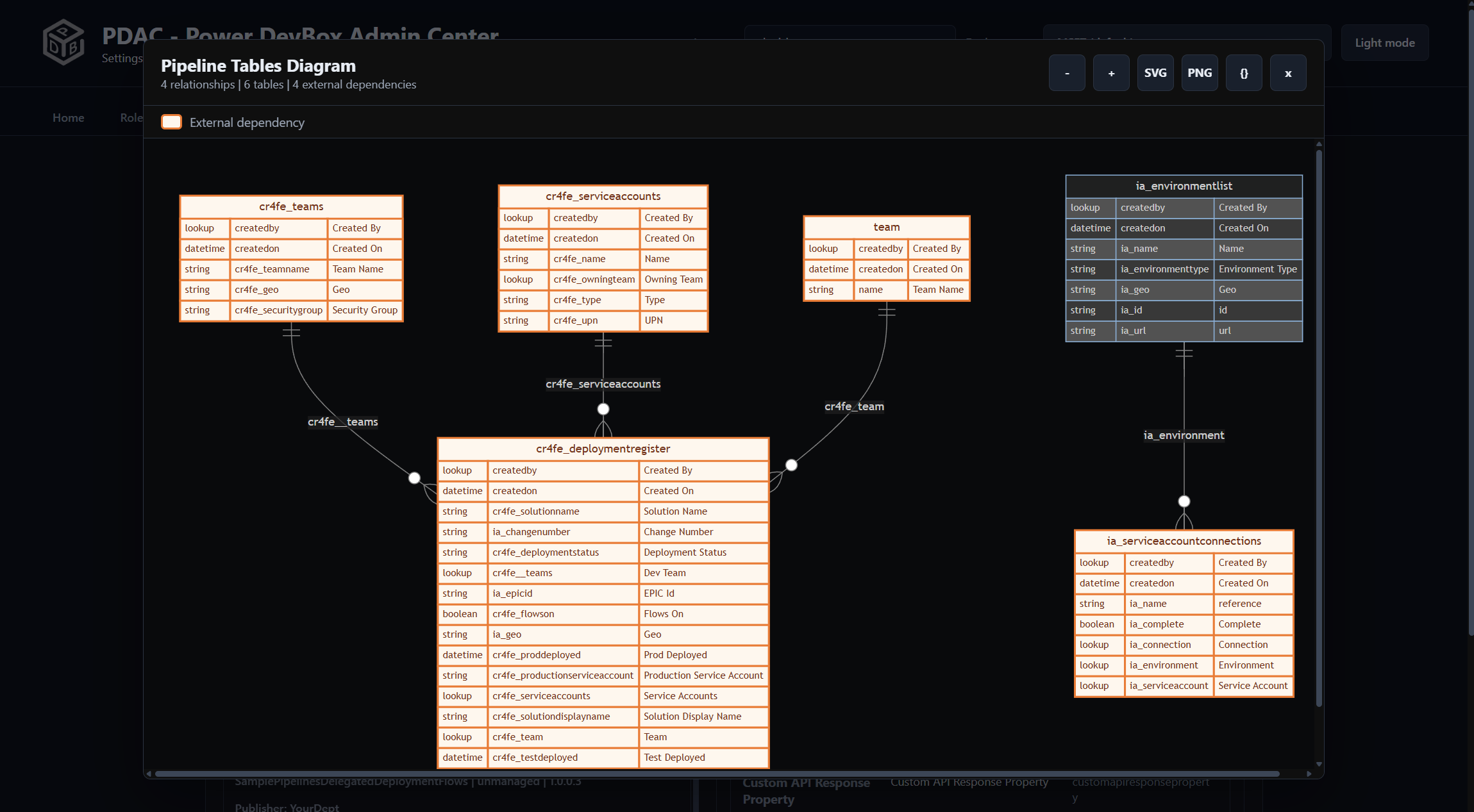This screenshot has height=812, width=1474.
Task: Click the ia_environment relationship label
Action: point(1184,435)
